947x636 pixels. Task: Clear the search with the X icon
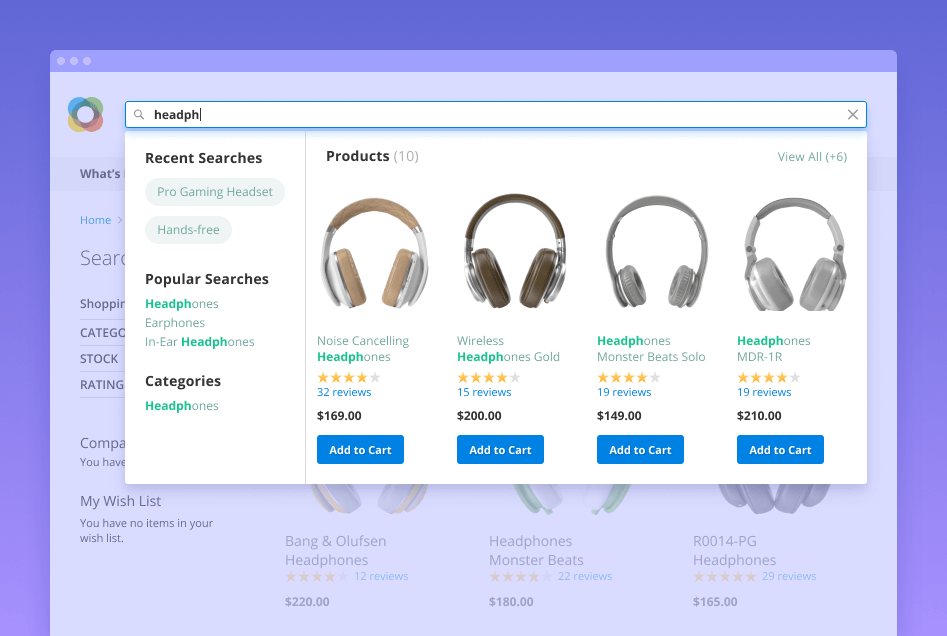pos(853,114)
